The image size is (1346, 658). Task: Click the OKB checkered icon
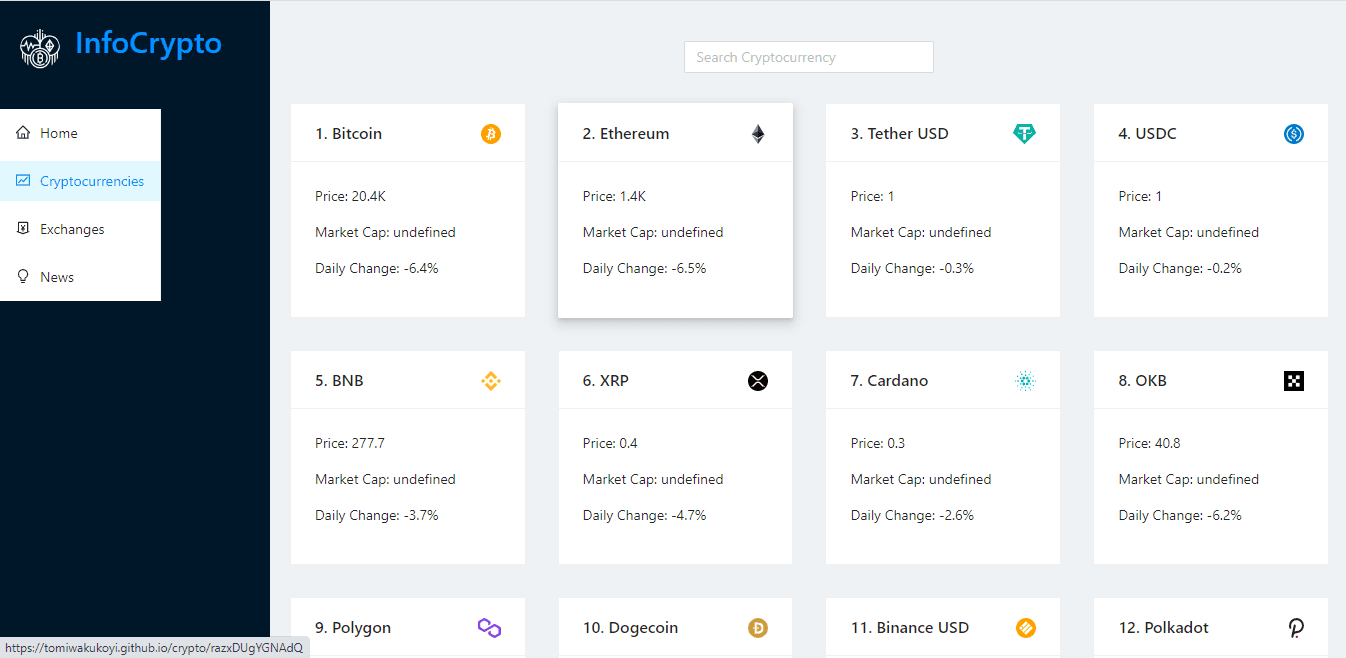click(x=1294, y=381)
